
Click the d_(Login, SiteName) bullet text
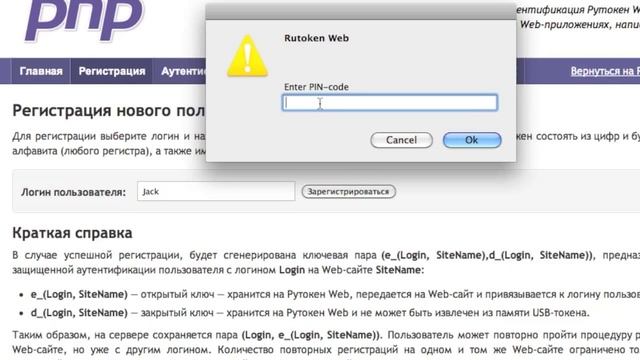point(79,313)
